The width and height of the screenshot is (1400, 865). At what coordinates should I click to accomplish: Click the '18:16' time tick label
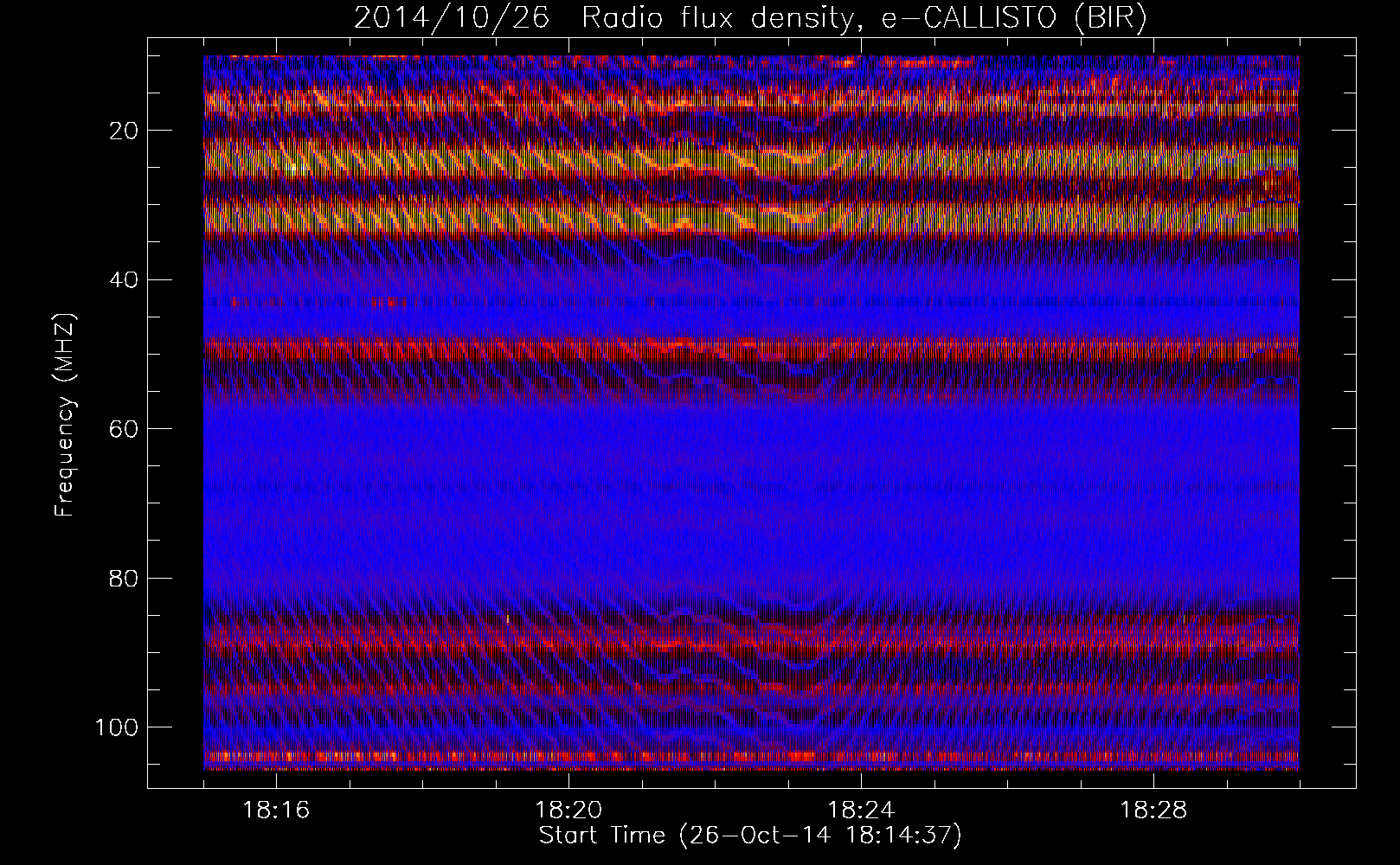tap(276, 811)
